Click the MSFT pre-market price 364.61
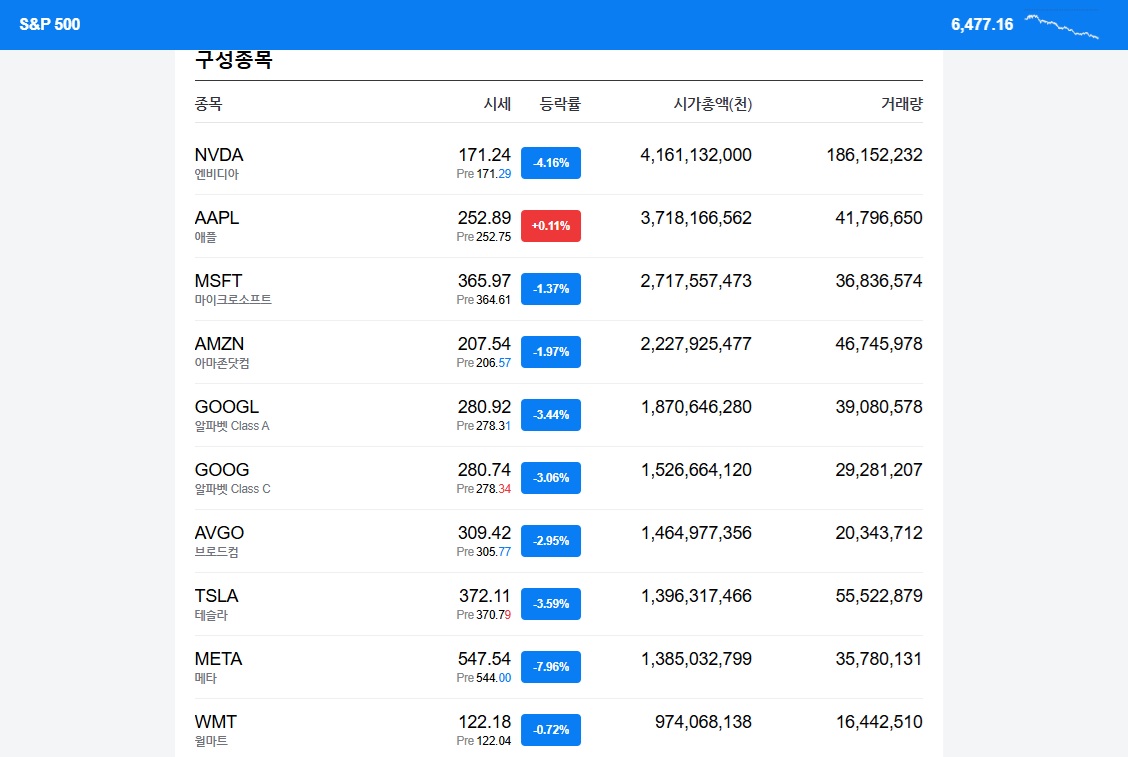The width and height of the screenshot is (1128, 757). [493, 300]
